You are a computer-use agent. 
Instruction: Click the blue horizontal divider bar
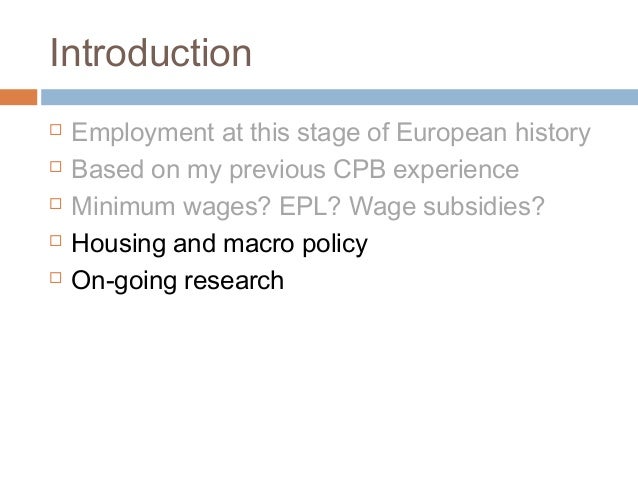coord(339,97)
